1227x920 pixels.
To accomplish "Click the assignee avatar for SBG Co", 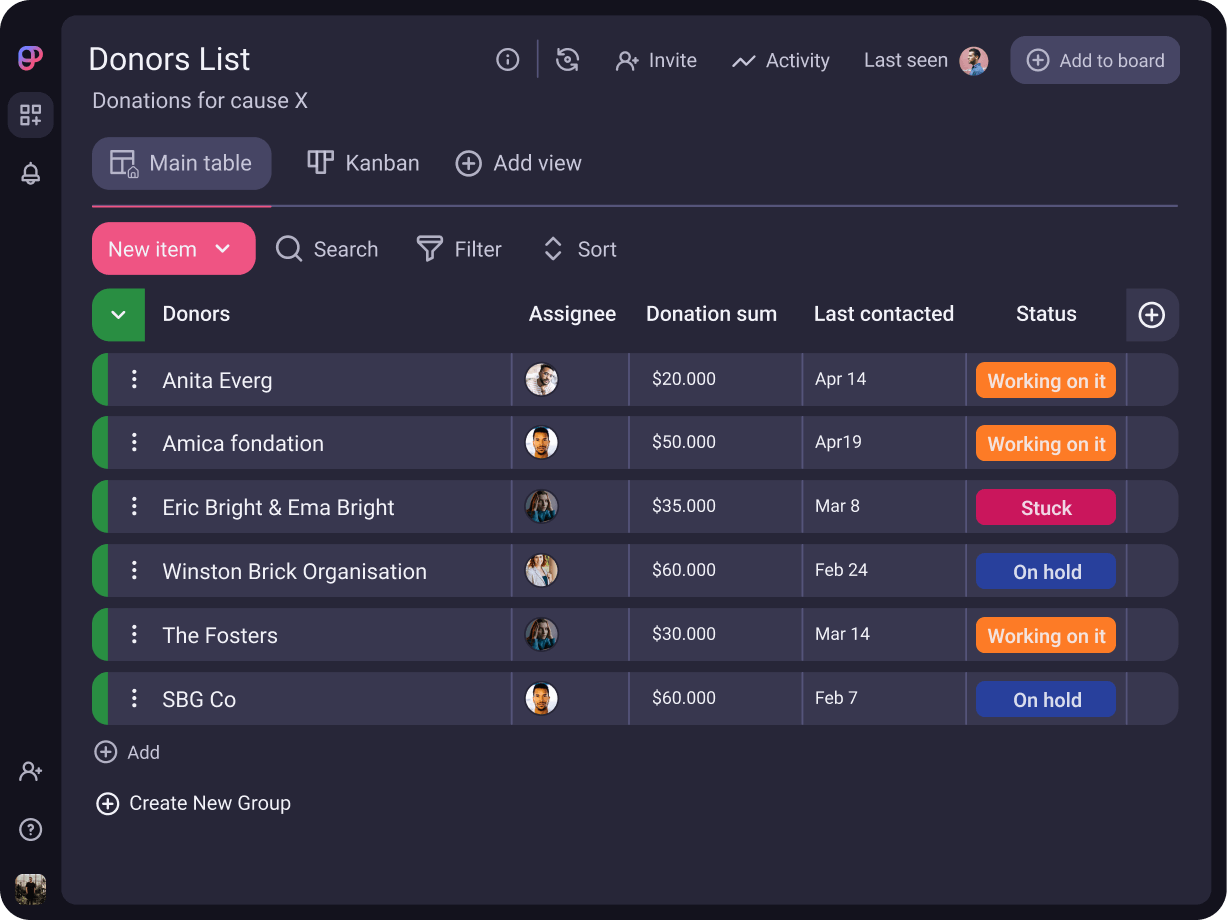I will coord(541,698).
